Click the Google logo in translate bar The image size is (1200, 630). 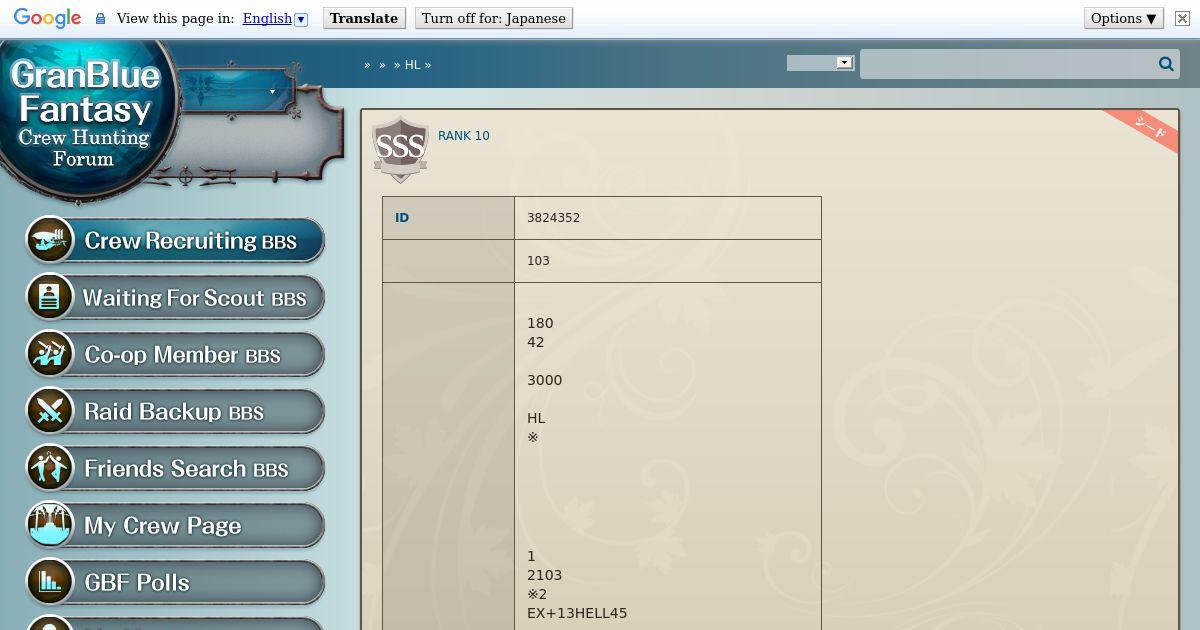(x=47, y=18)
